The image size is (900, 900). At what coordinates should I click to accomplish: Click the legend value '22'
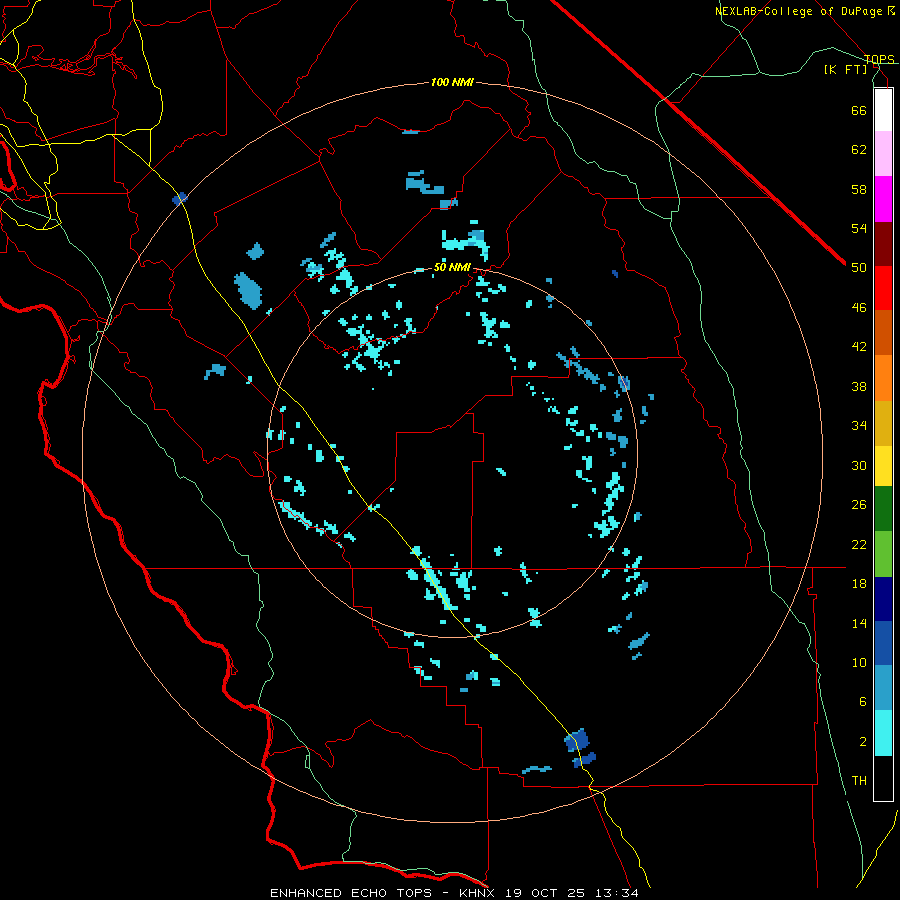tap(859, 544)
